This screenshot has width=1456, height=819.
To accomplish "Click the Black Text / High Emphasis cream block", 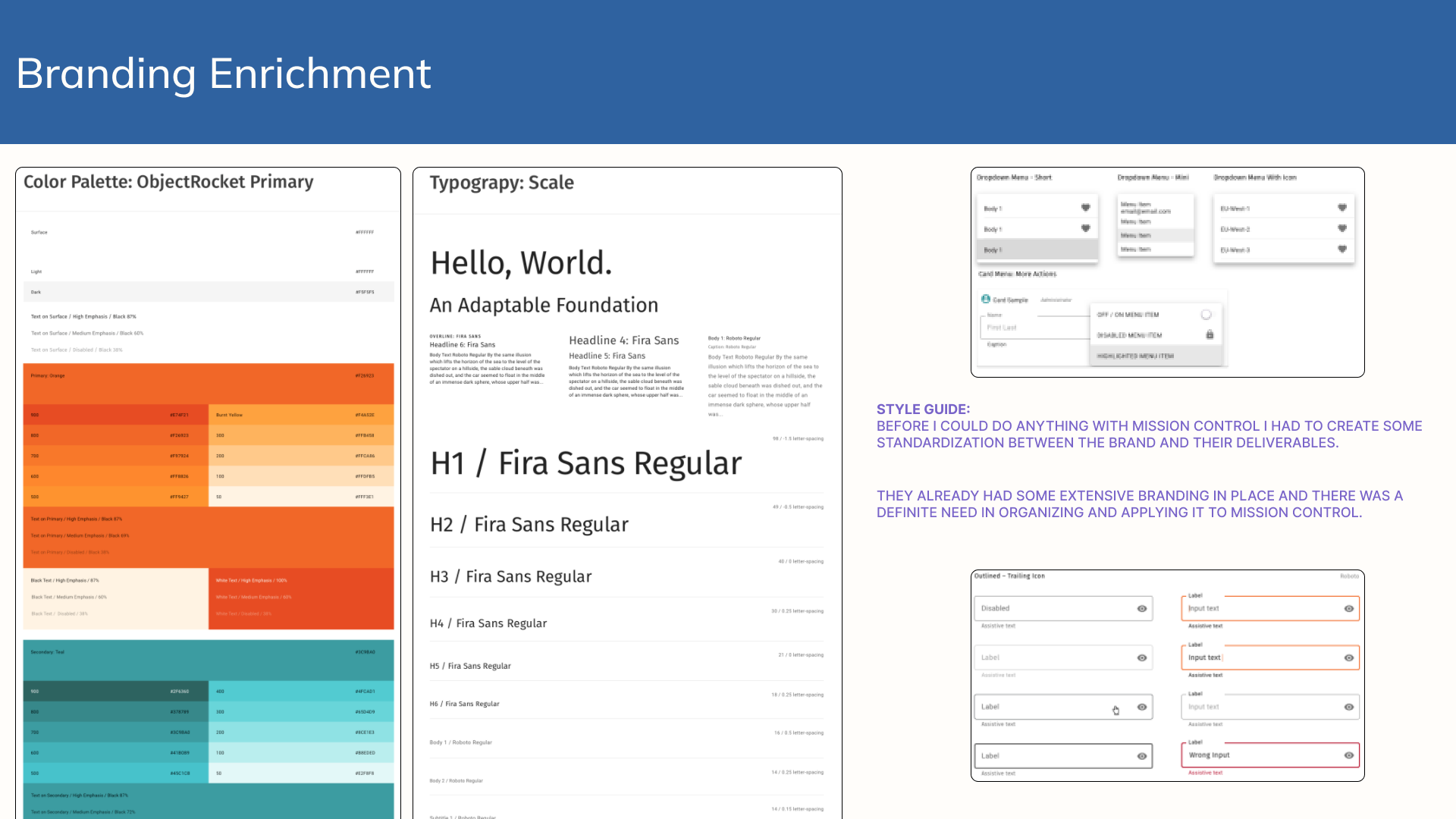I will point(116,598).
